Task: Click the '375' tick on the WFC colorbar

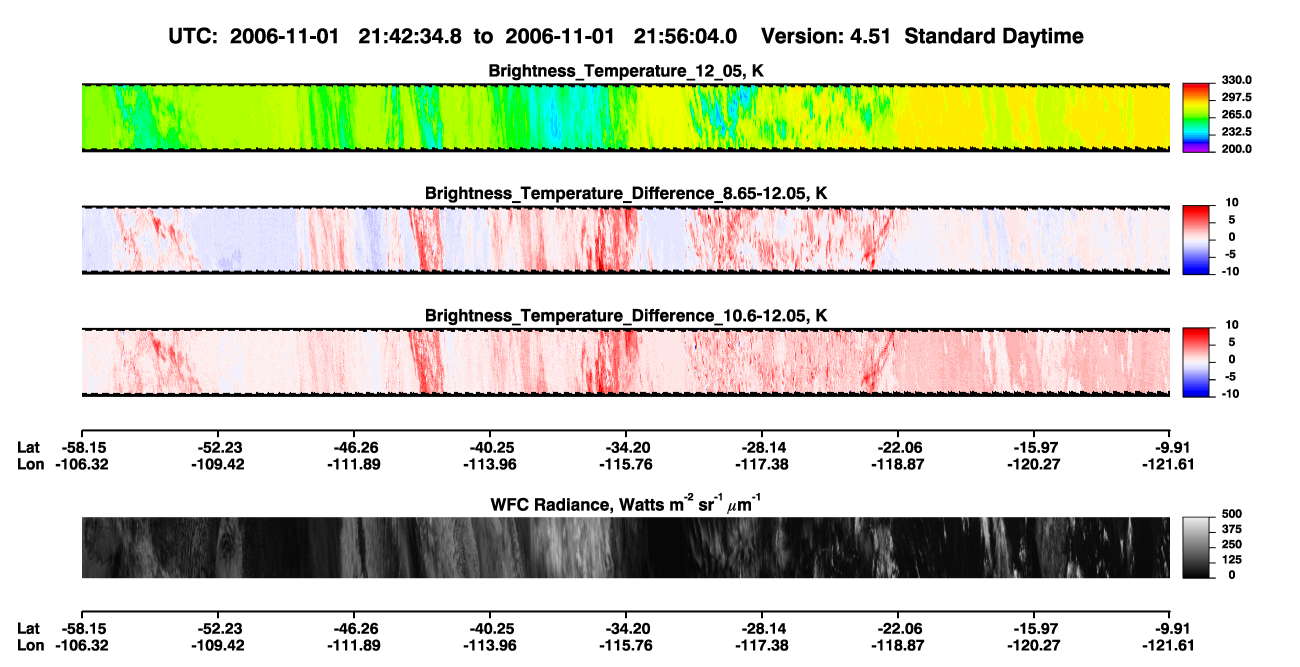Action: [1232, 531]
